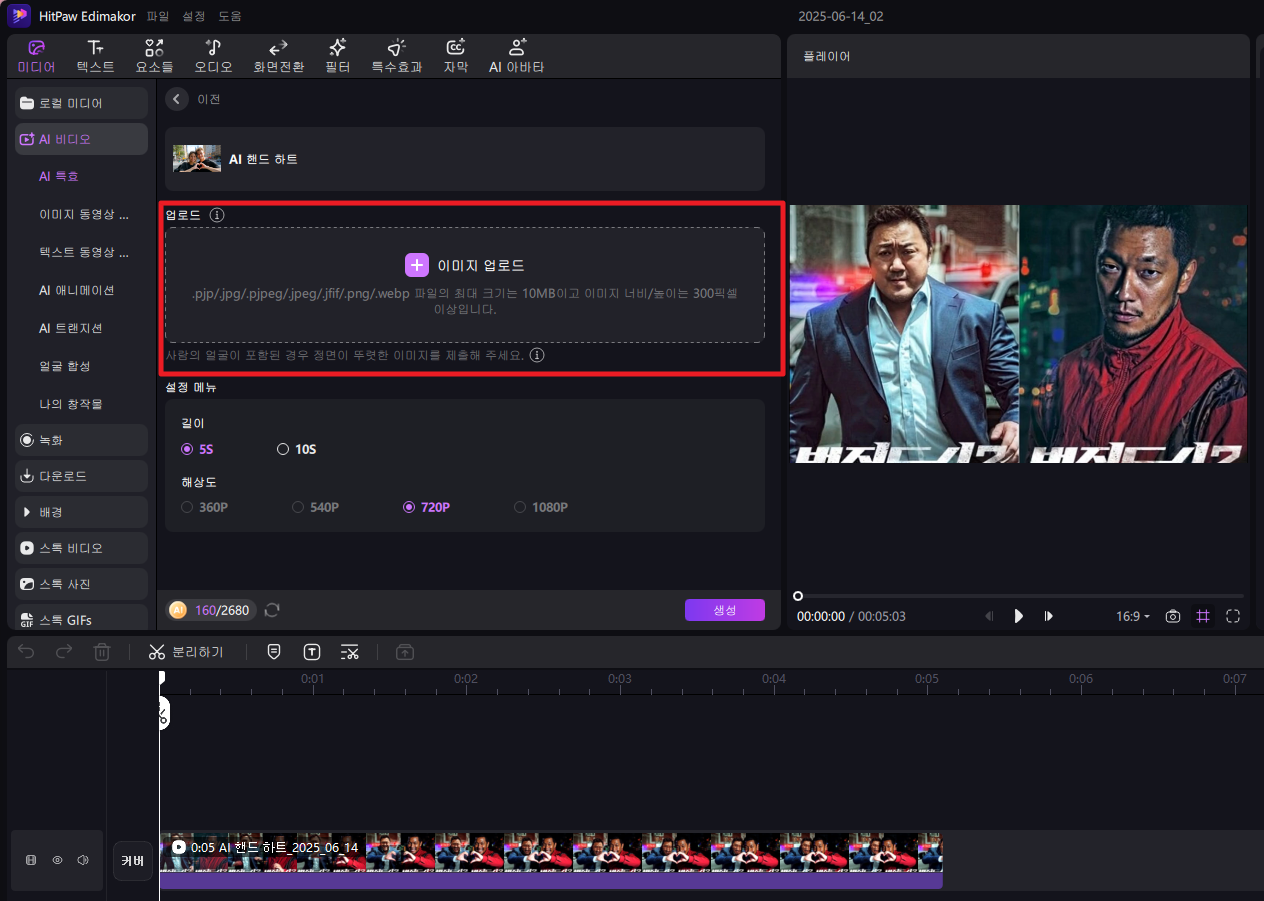1264x901 pixels.
Task: Click the delete trash icon
Action: pos(102,652)
